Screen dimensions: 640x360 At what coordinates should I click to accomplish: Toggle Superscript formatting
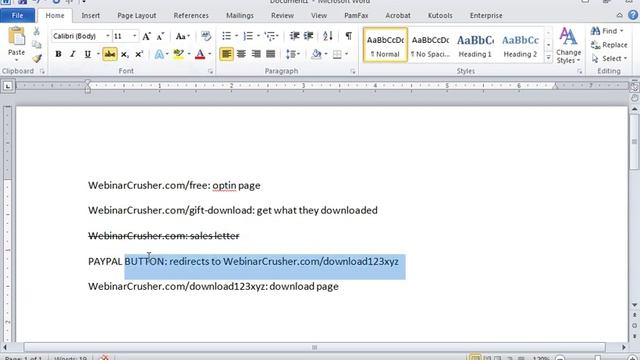[x=139, y=54]
